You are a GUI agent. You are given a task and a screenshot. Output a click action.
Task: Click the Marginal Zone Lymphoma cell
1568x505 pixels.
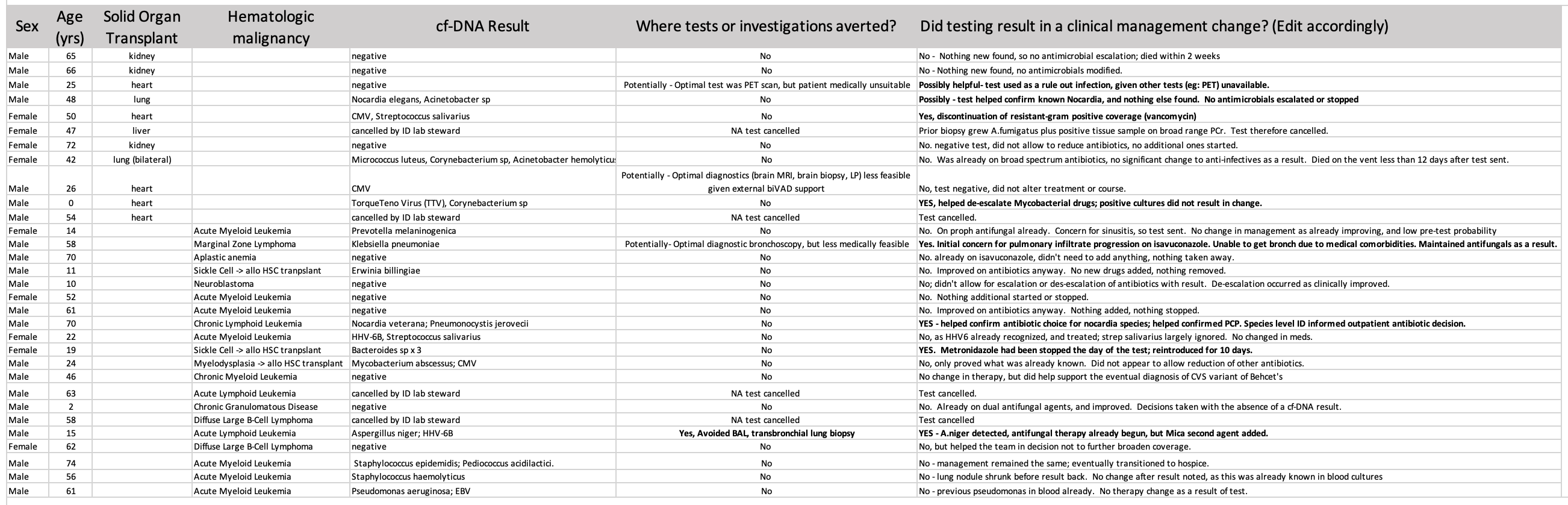(x=244, y=244)
